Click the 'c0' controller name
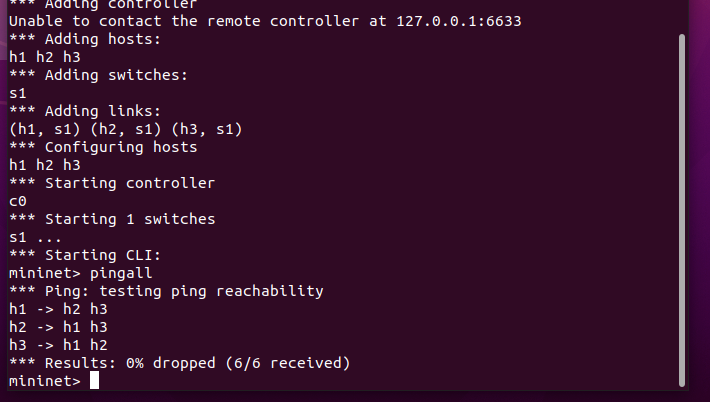This screenshot has height=402, width=710. point(17,201)
